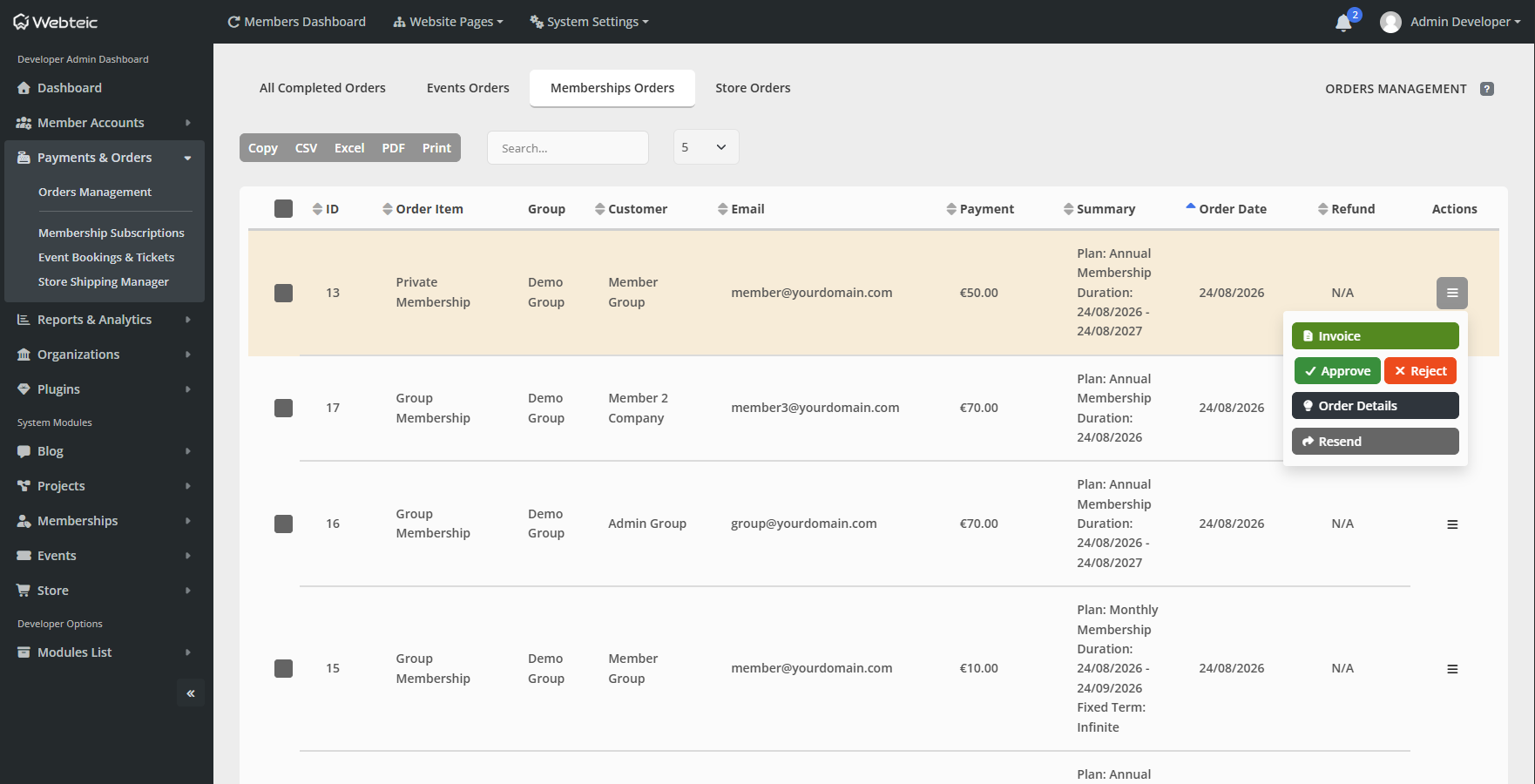The width and height of the screenshot is (1535, 784).
Task: Sort by Customer column arrows
Action: (x=600, y=209)
